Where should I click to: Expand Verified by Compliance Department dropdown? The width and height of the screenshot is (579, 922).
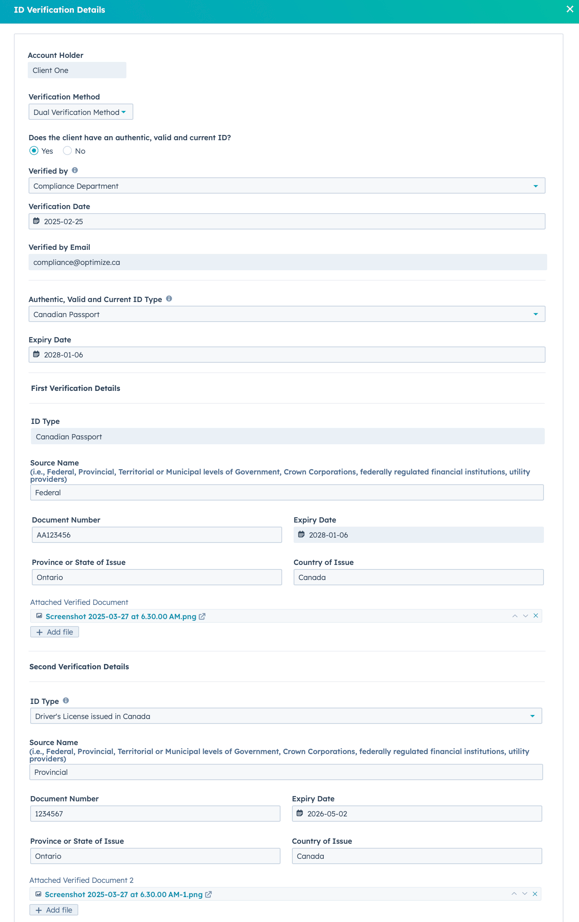(x=287, y=186)
